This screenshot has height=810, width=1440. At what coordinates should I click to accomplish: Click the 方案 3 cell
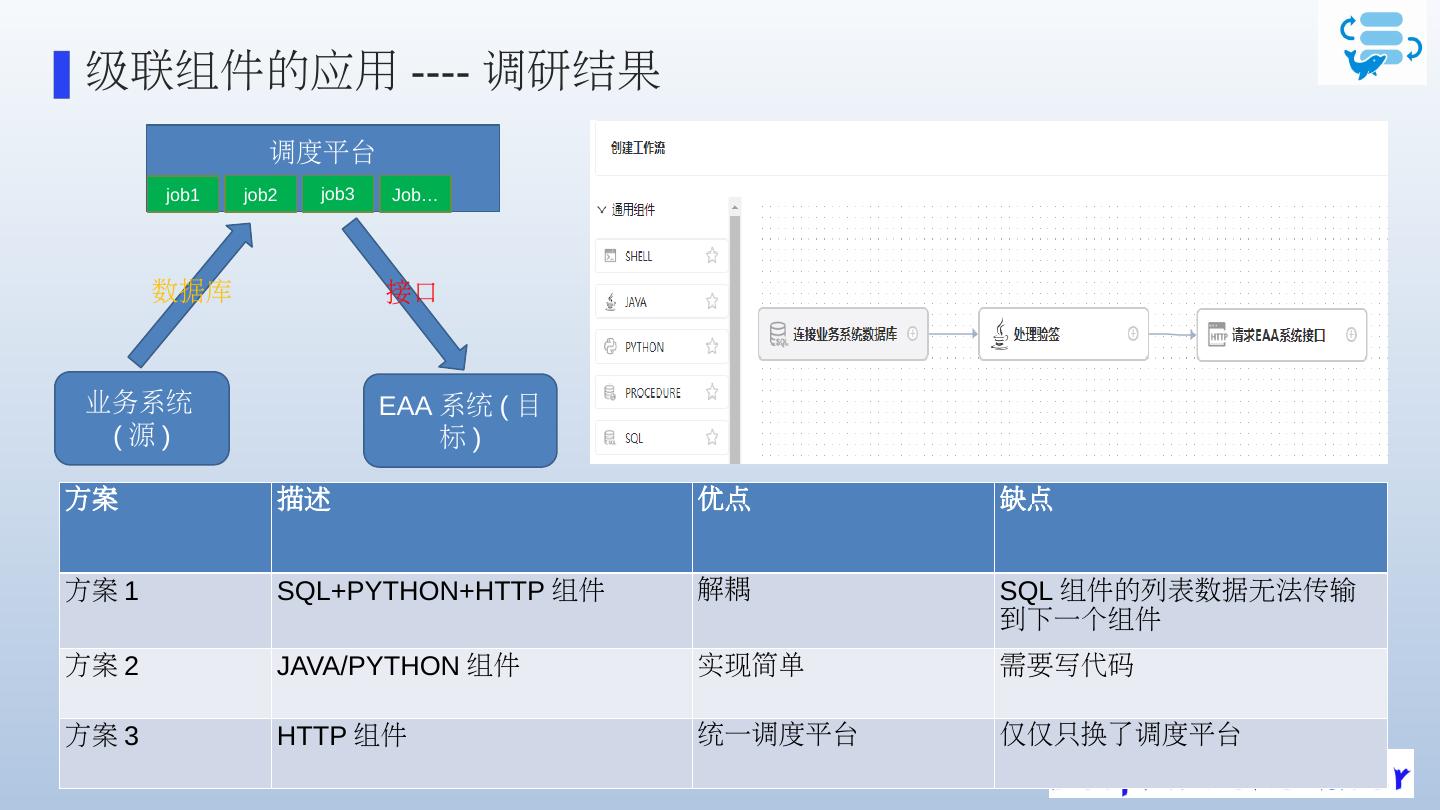165,753
